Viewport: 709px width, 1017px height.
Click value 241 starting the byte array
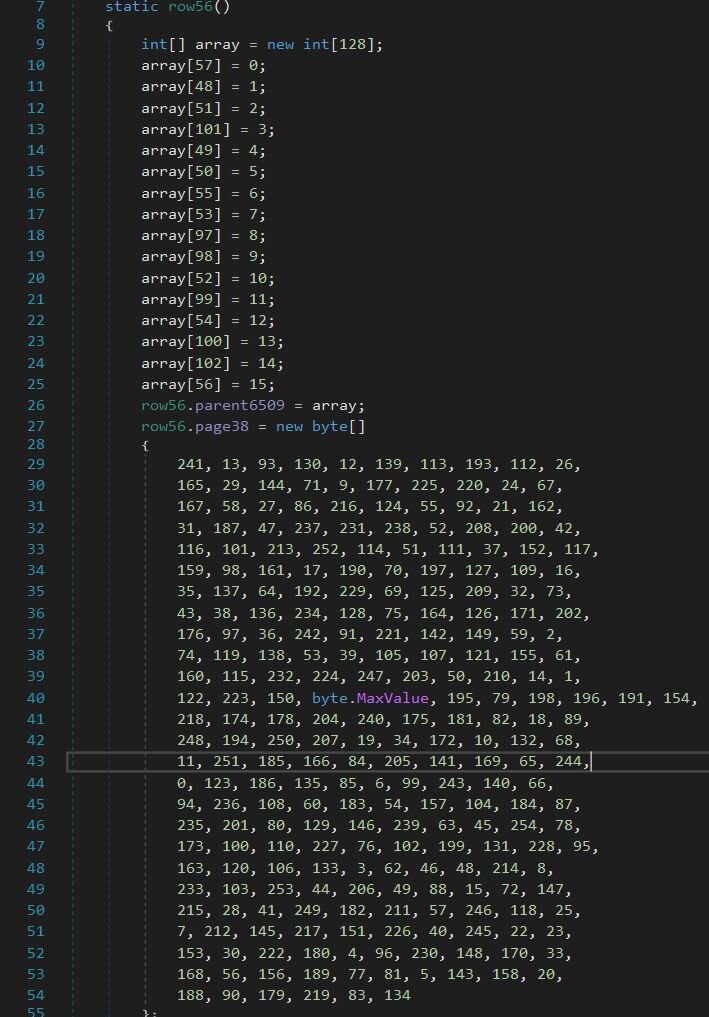click(190, 464)
